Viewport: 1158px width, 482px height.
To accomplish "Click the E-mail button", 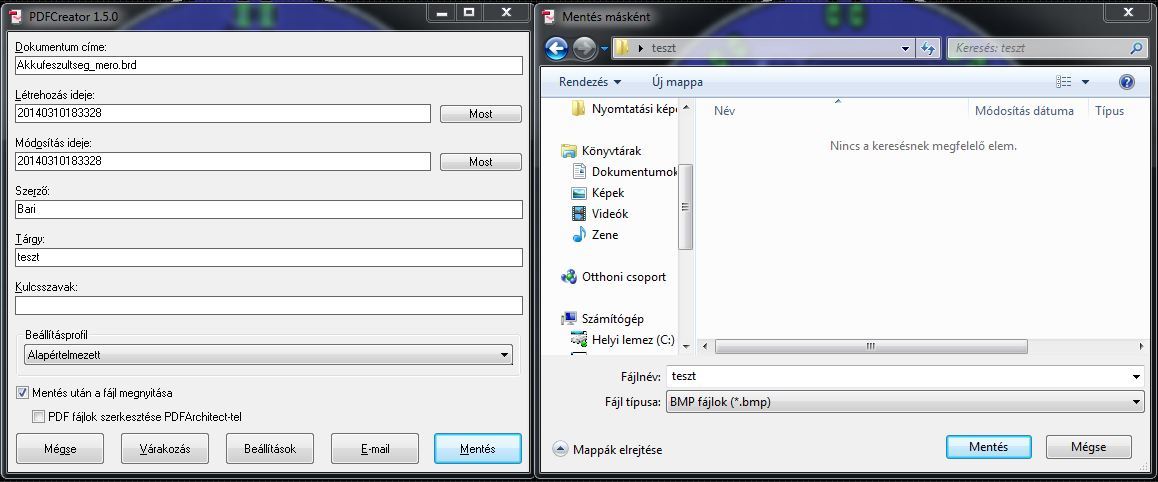I will [x=374, y=448].
